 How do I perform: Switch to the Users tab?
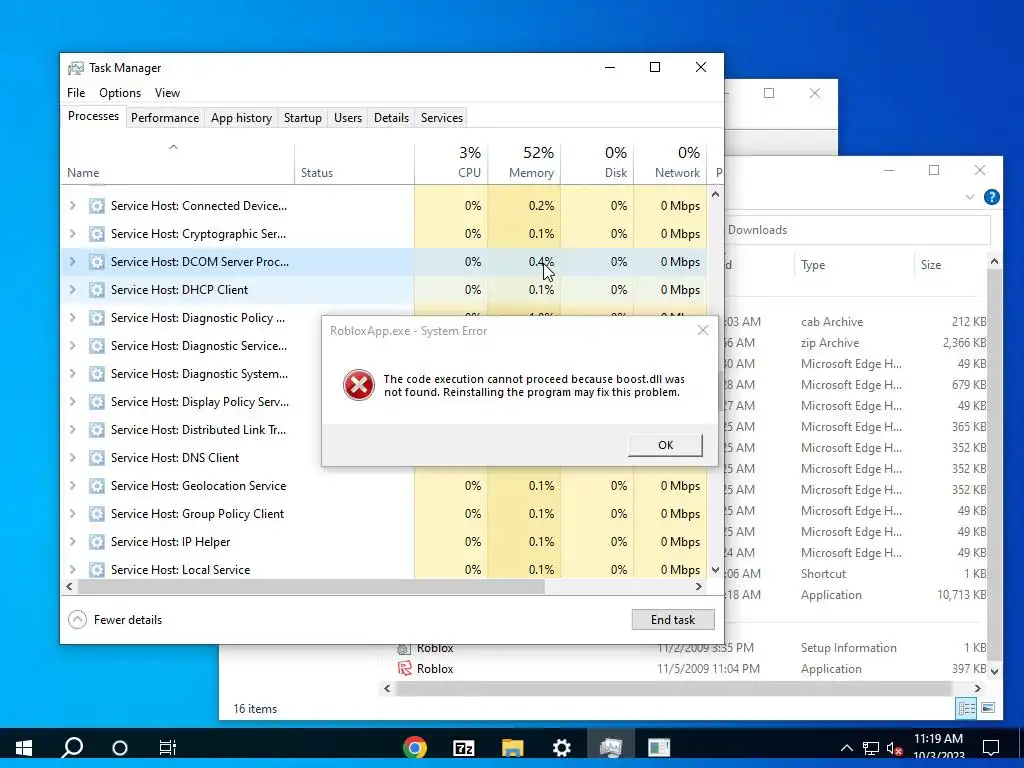pyautogui.click(x=347, y=118)
